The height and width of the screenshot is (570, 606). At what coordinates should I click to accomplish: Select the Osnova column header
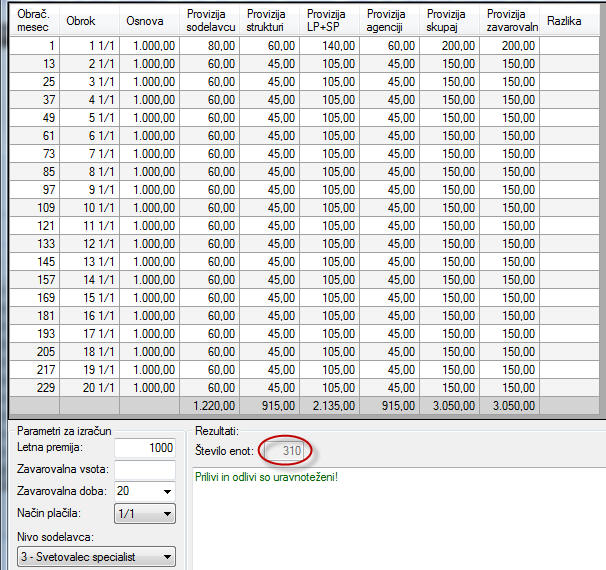(x=149, y=21)
